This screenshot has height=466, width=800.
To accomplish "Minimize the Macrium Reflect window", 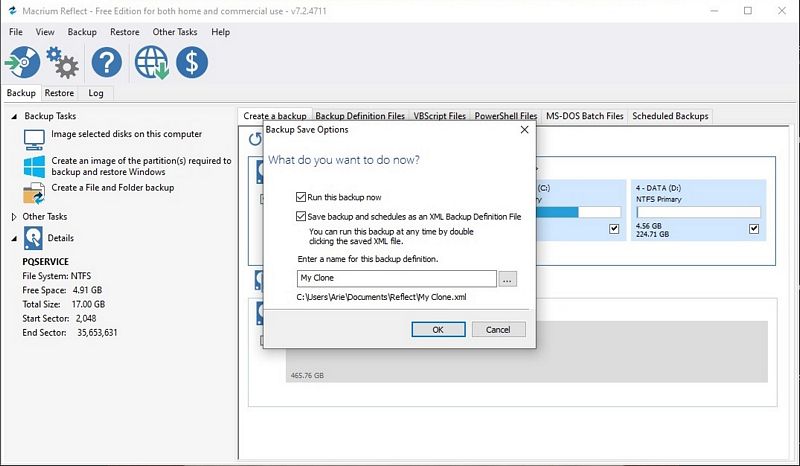I will pos(714,11).
